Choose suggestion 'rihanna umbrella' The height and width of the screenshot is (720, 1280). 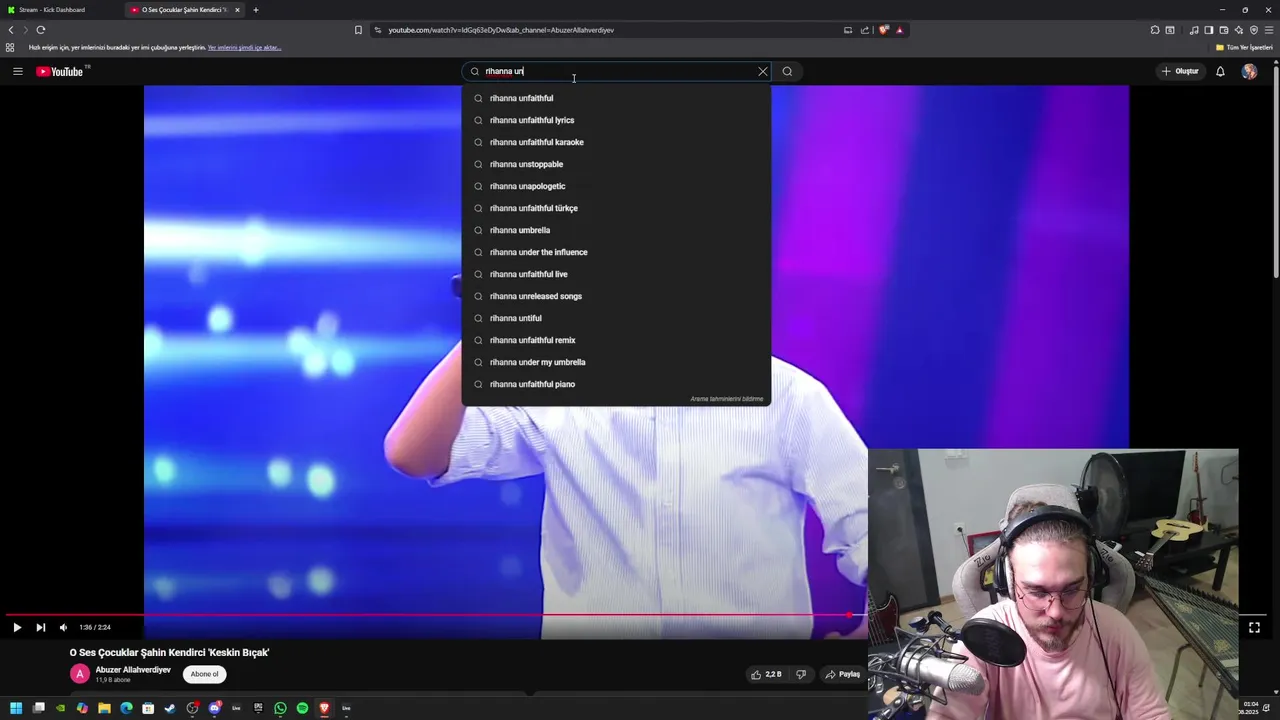[x=616, y=230]
